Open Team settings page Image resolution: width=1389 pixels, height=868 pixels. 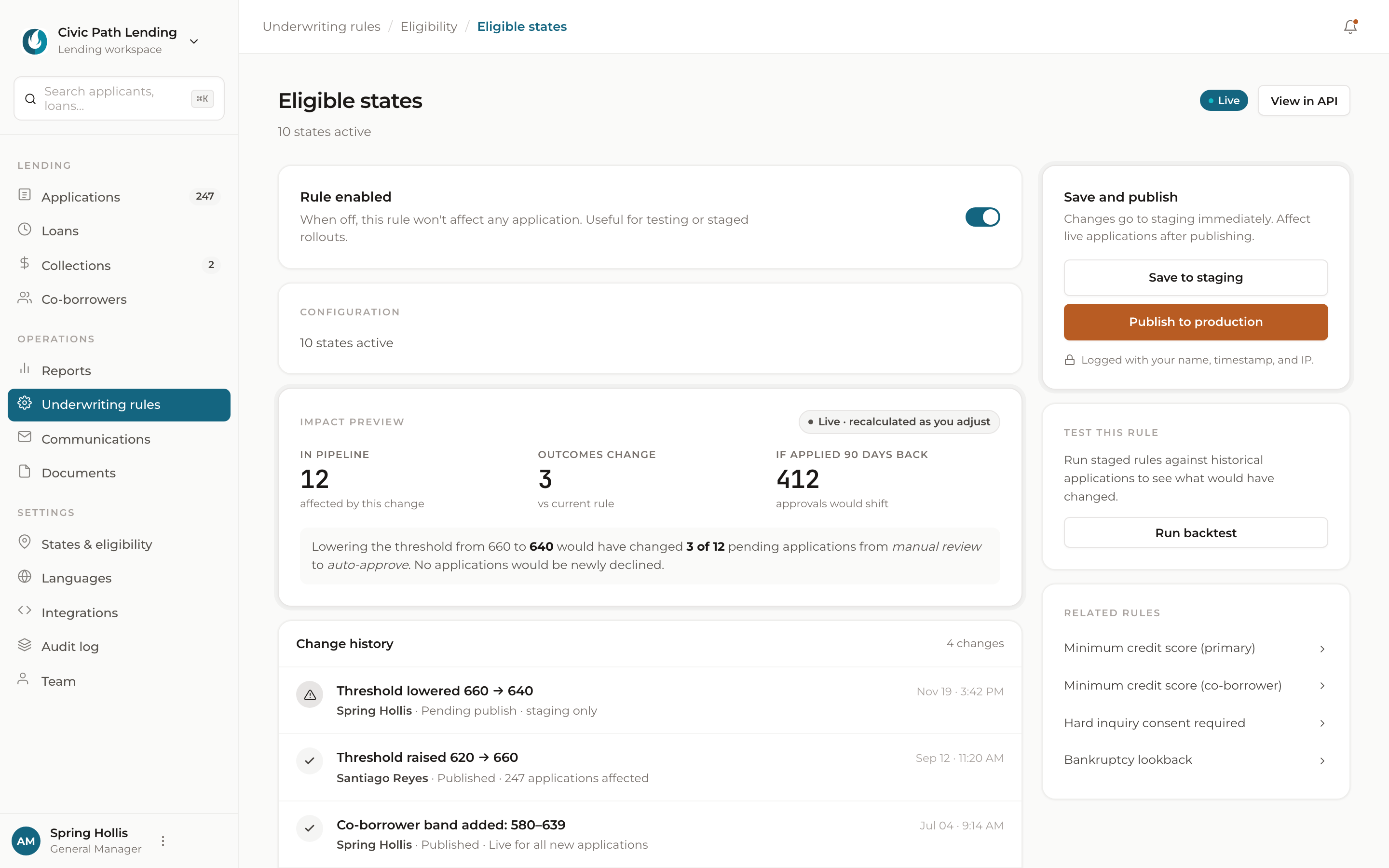[120, 681]
